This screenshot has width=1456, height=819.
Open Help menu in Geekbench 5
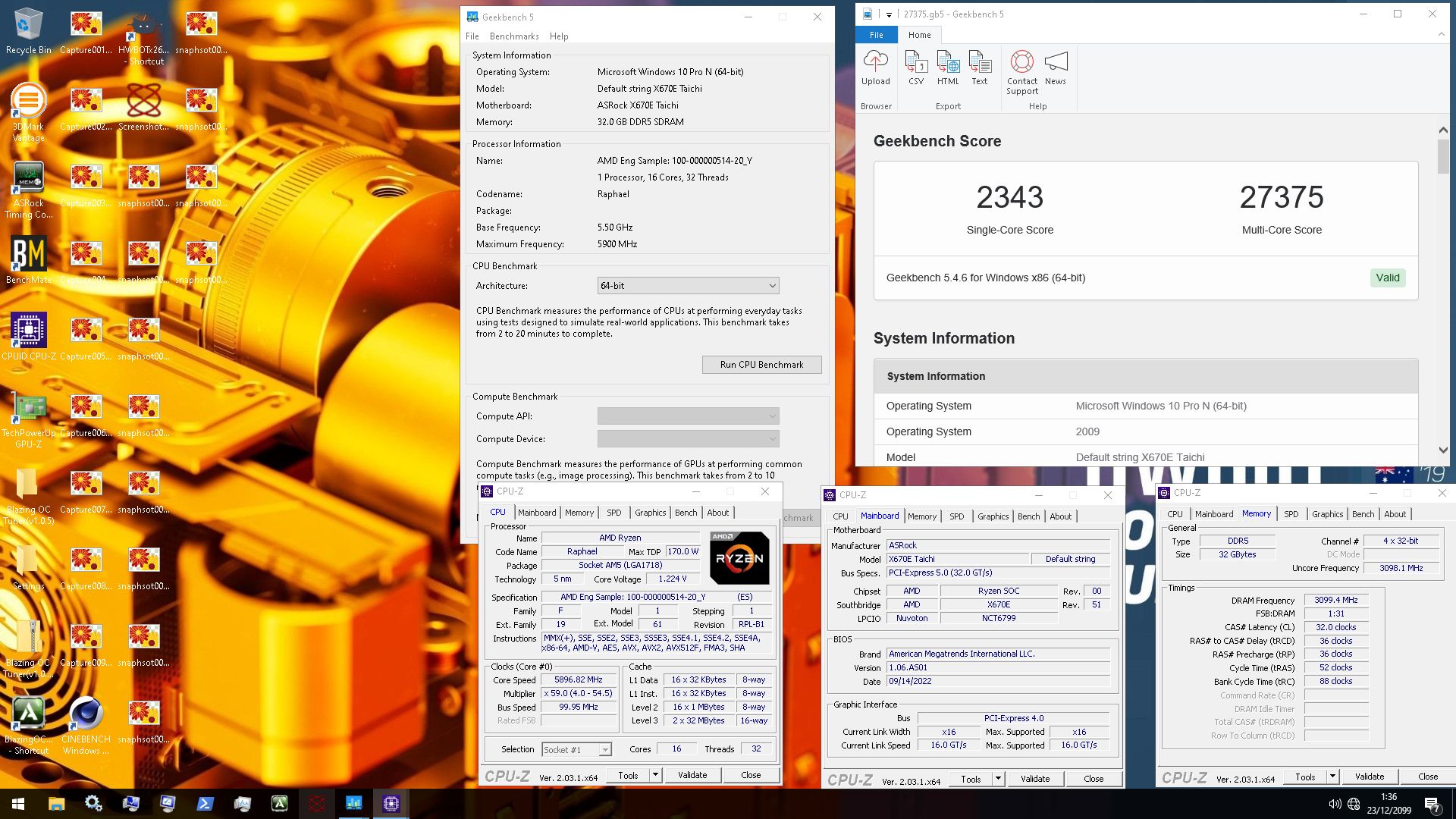tap(559, 36)
